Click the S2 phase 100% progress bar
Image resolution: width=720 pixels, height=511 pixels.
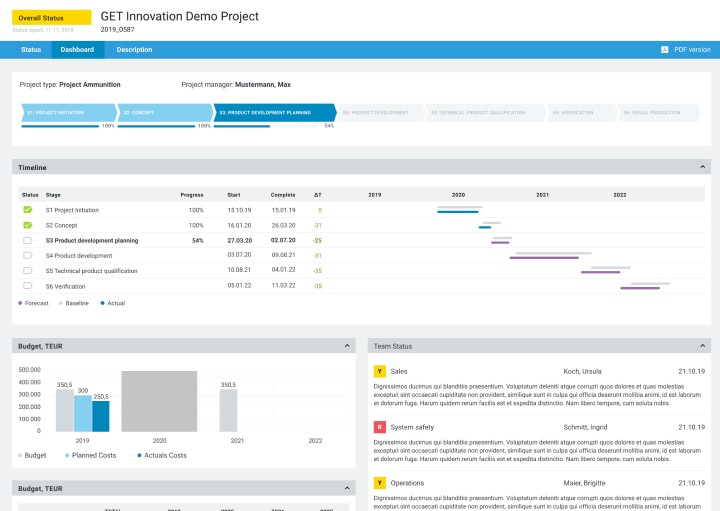pos(156,126)
